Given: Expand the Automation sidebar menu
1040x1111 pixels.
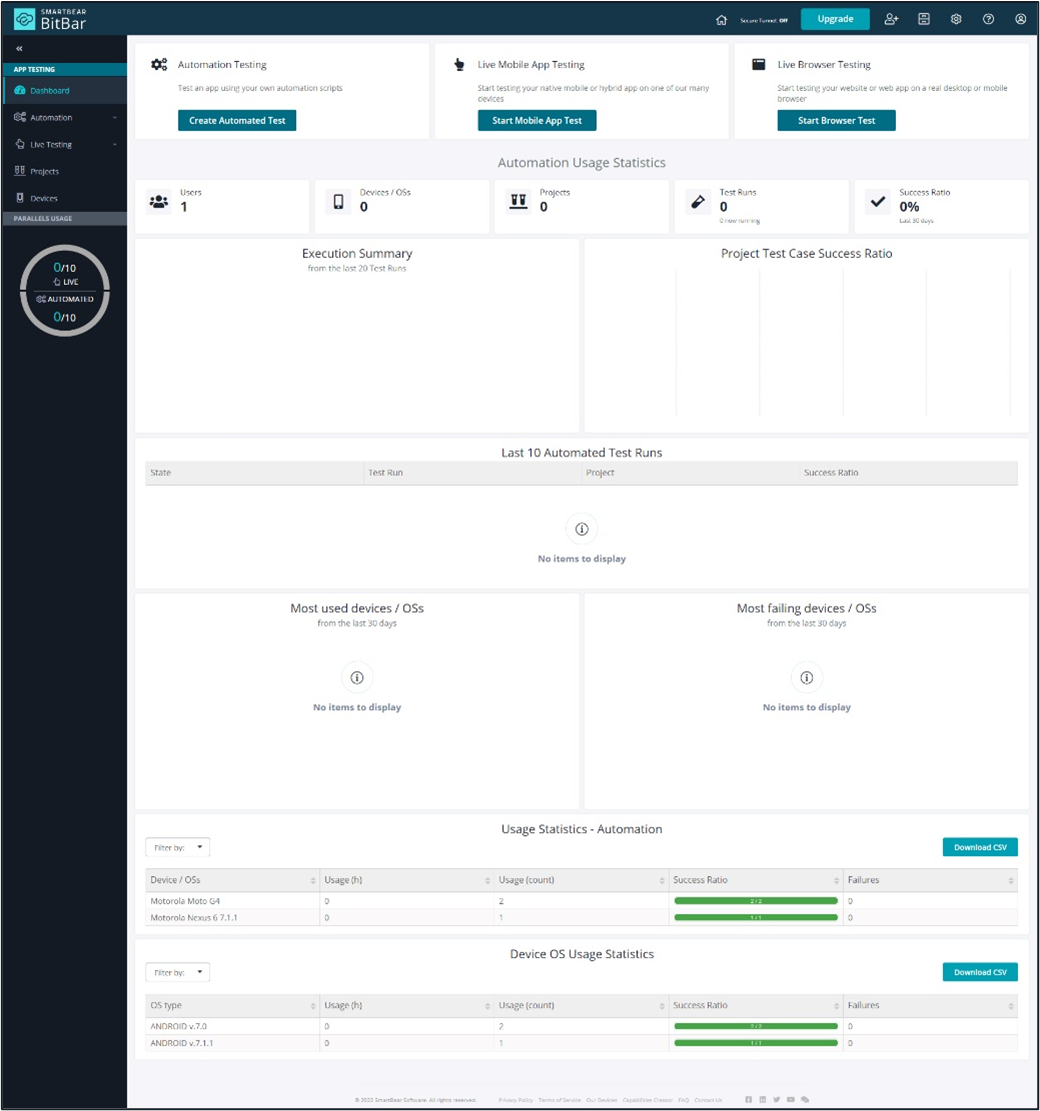Looking at the screenshot, I should [64, 118].
